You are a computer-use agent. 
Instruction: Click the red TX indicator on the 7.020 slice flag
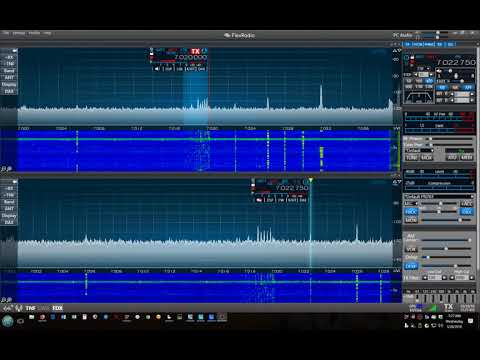click(x=195, y=51)
